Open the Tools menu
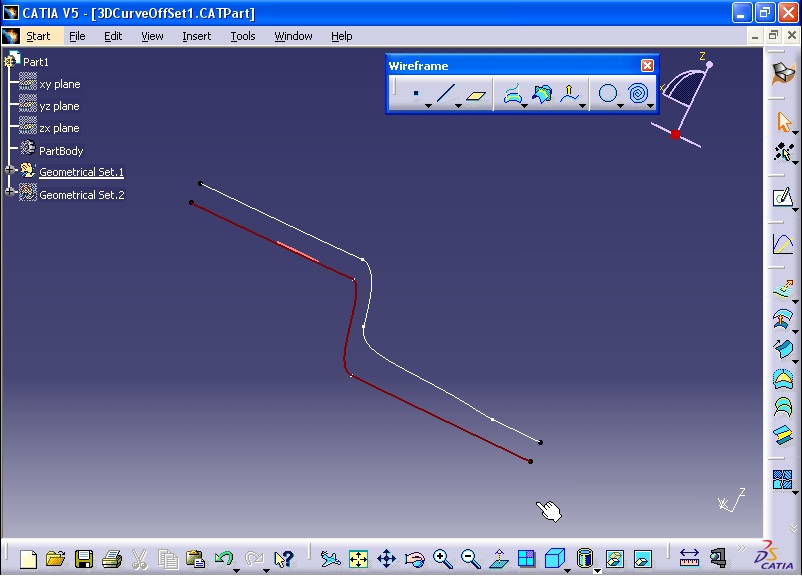 [242, 36]
